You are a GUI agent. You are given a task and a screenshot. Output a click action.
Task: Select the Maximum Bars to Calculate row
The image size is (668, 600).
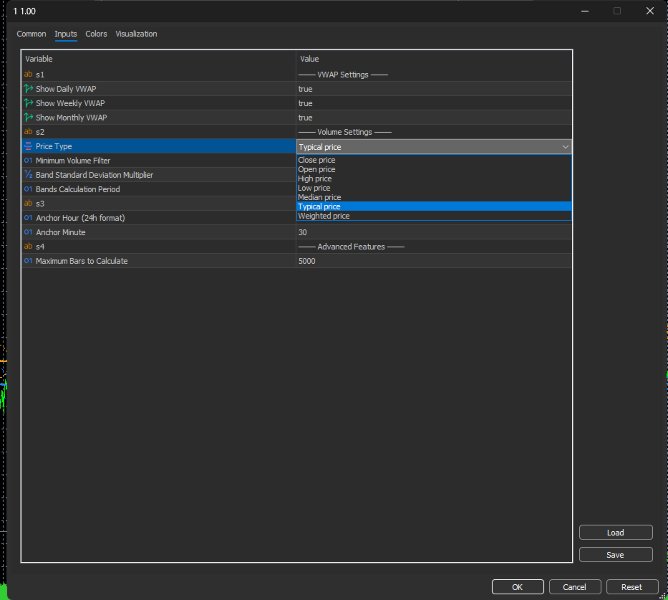158,261
